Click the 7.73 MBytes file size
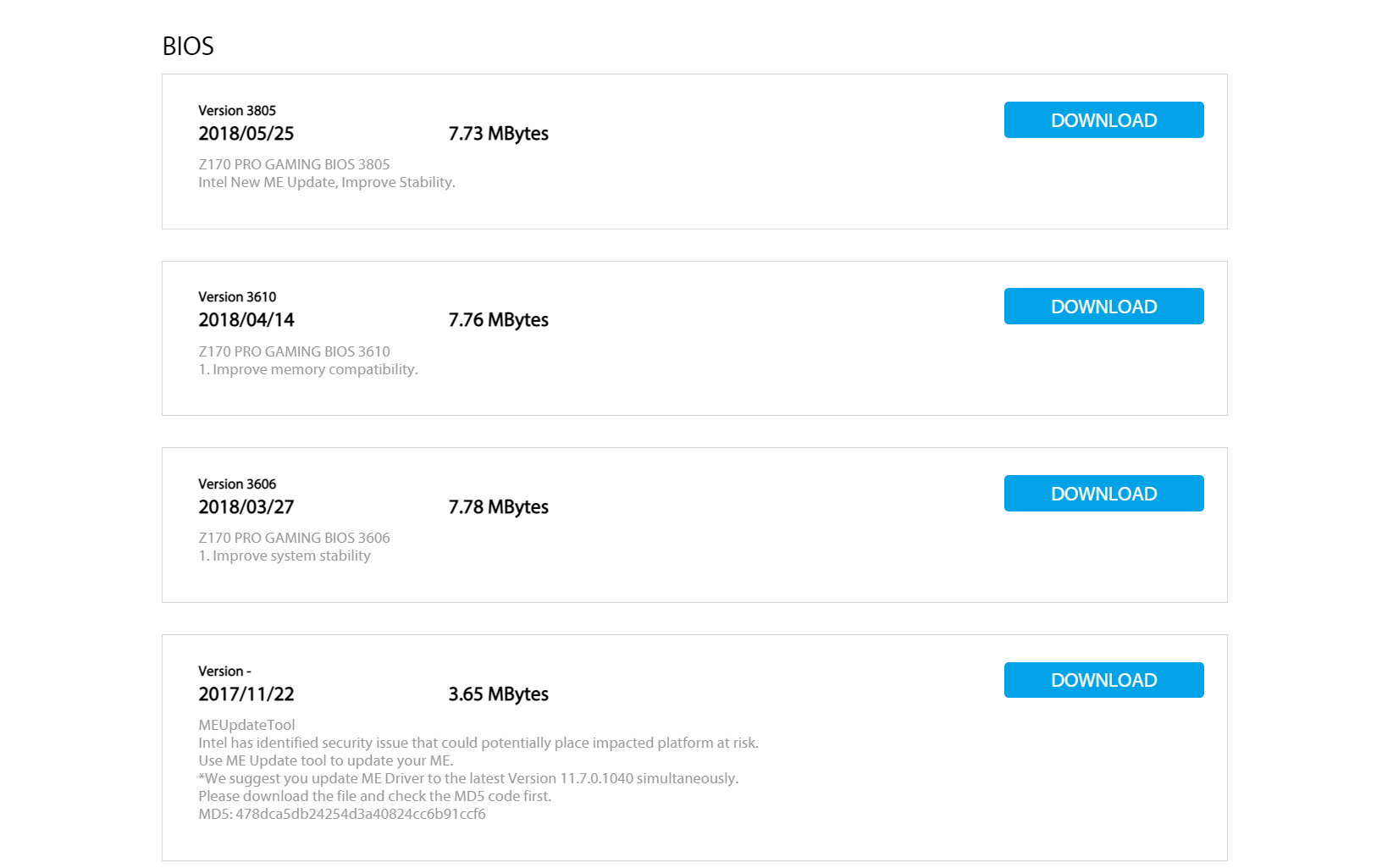This screenshot has height=868, width=1382. pos(498,134)
